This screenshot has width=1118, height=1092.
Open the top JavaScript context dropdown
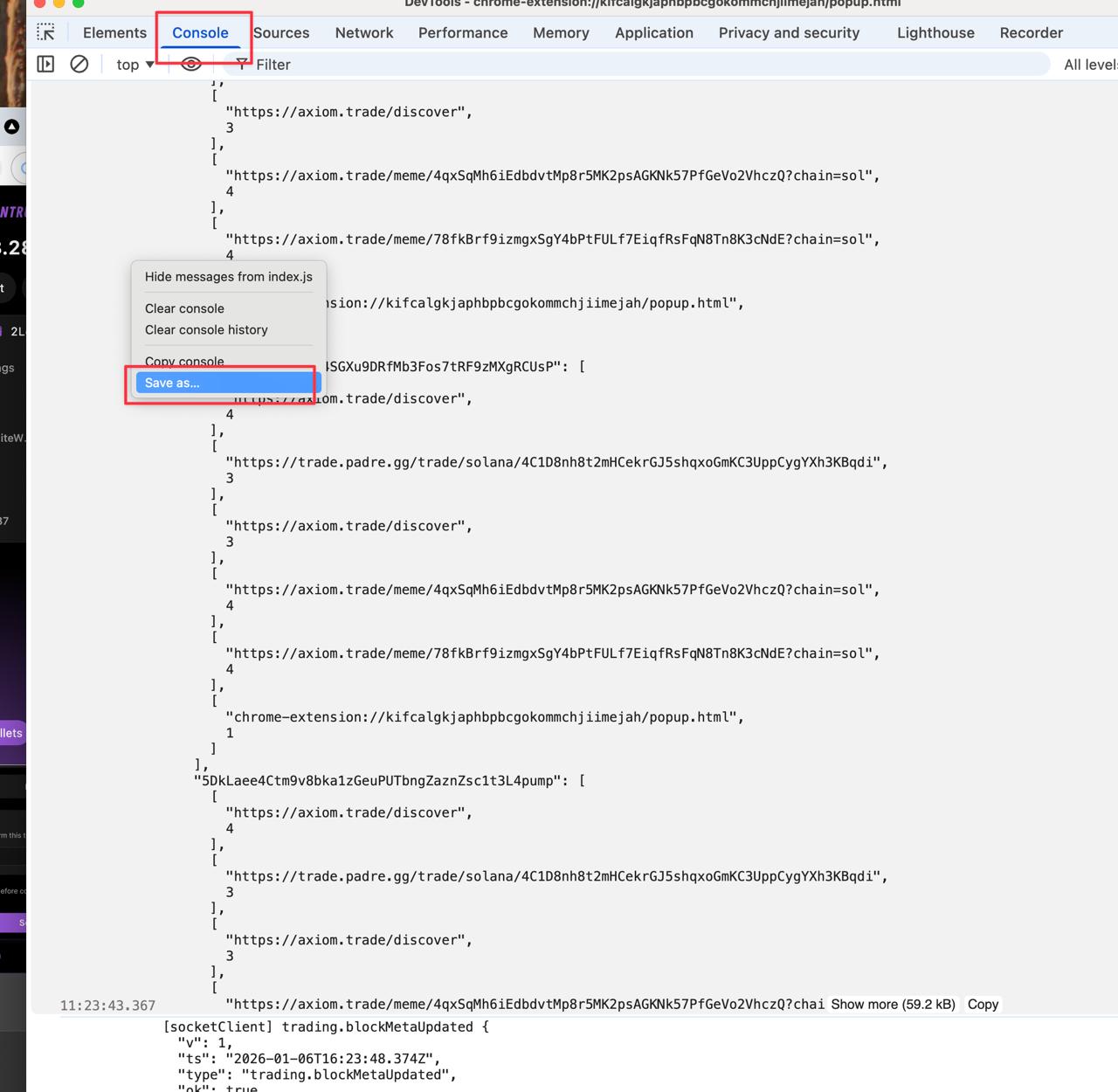click(x=135, y=65)
